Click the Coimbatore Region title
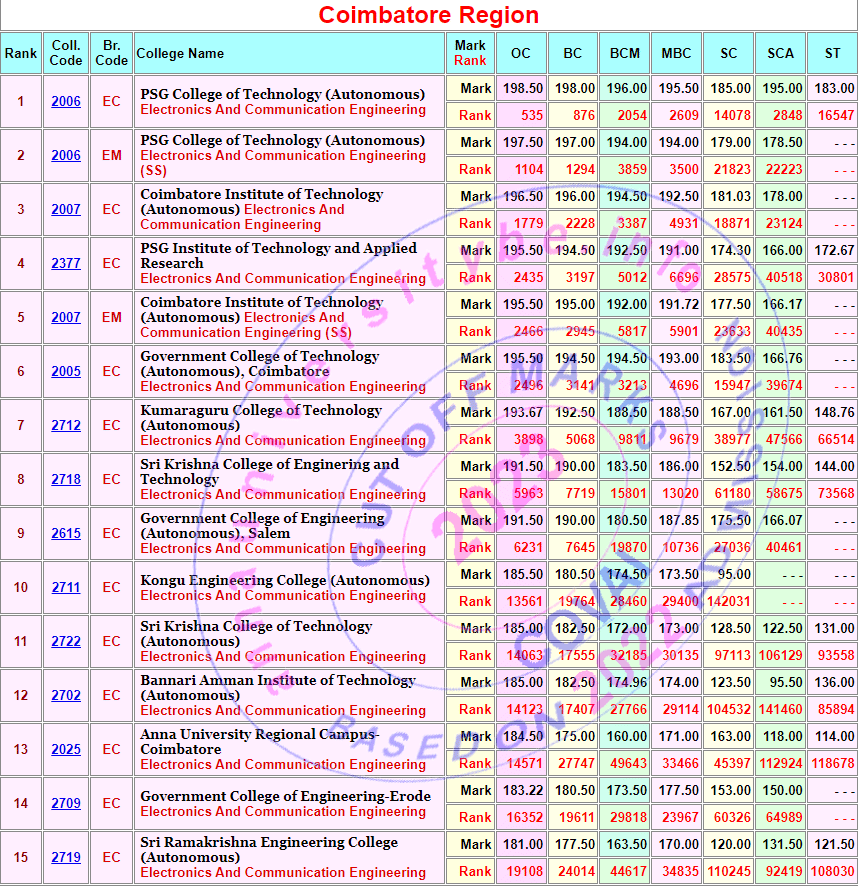Screen dimensions: 858x886 [429, 15]
